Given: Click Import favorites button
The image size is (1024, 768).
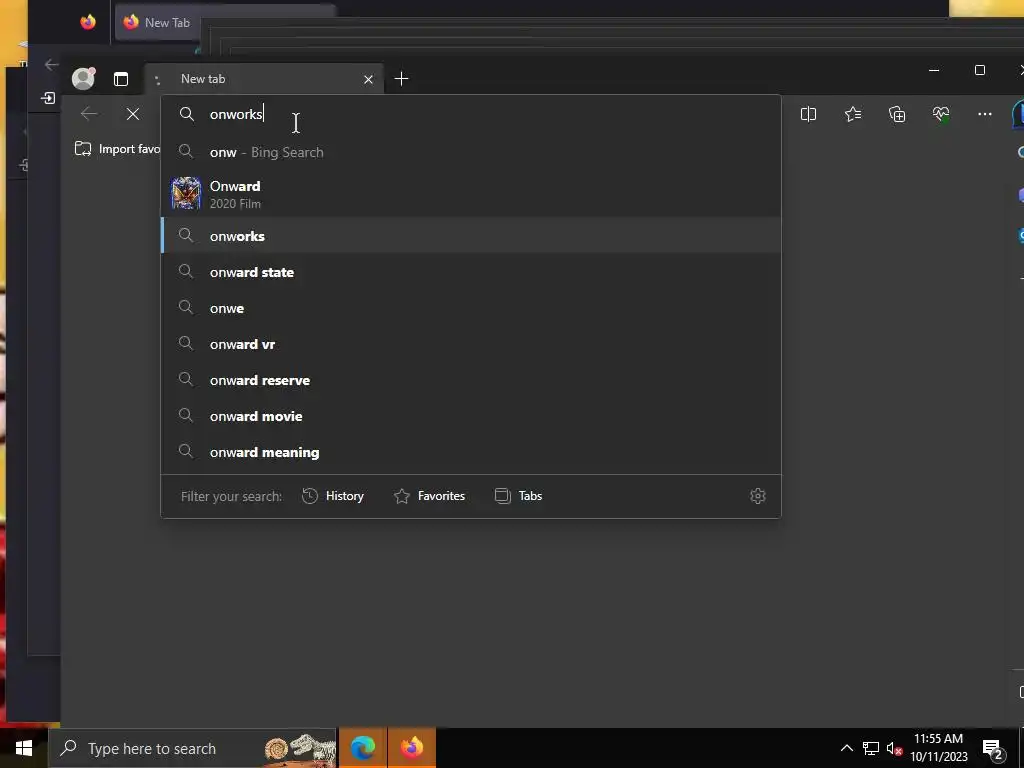Looking at the screenshot, I should point(118,149).
